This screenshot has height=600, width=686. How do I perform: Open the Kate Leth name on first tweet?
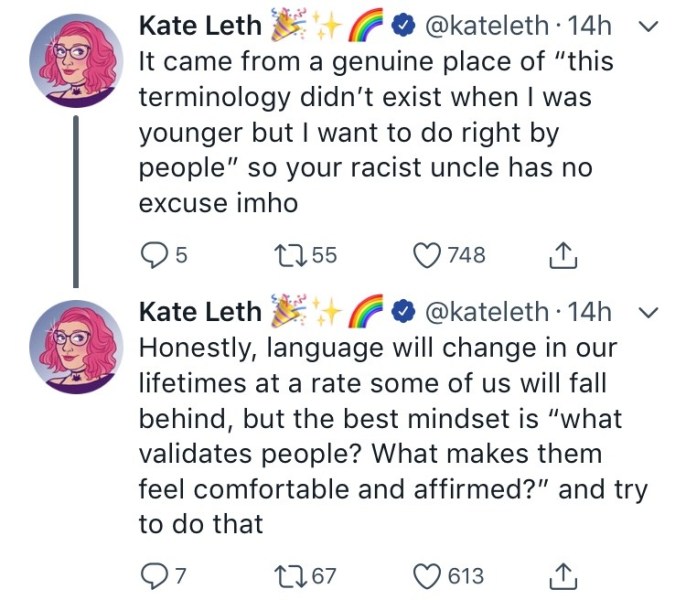(x=200, y=25)
